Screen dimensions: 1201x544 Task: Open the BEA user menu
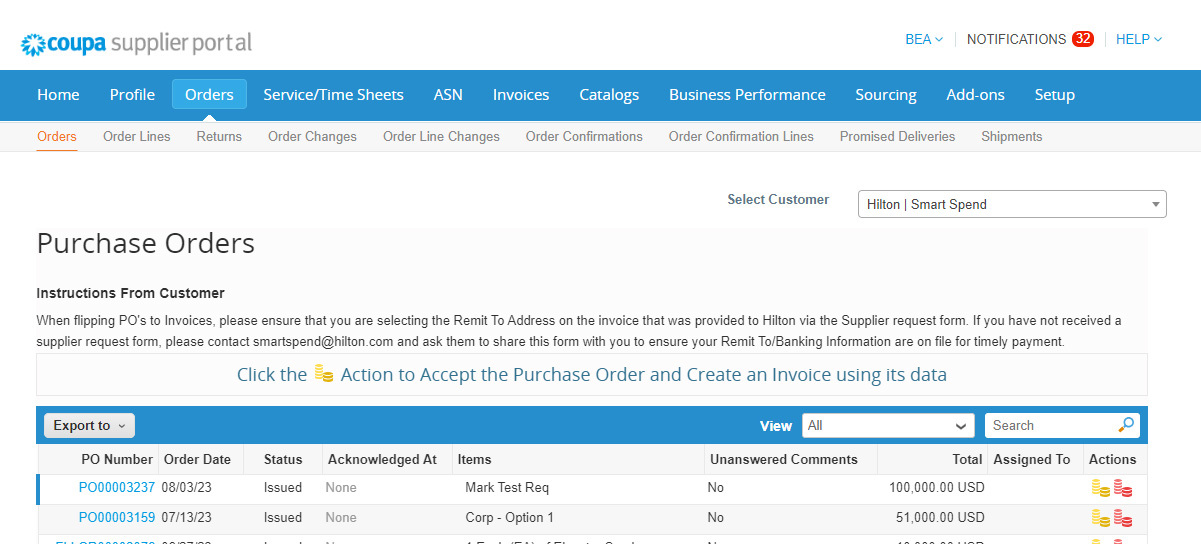924,39
